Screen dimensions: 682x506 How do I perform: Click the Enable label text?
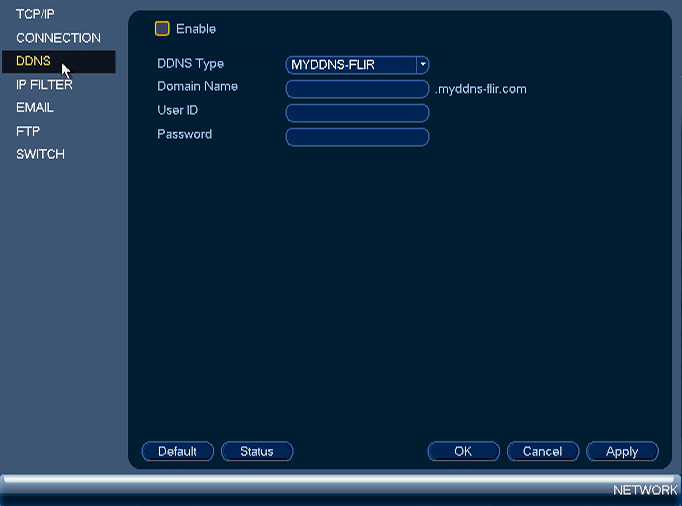(196, 29)
